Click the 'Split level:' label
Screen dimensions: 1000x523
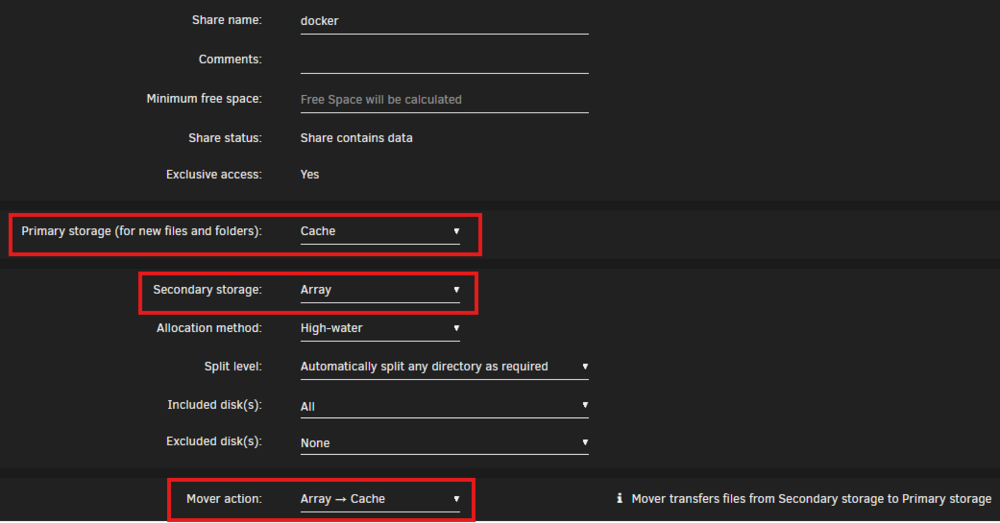click(x=233, y=367)
